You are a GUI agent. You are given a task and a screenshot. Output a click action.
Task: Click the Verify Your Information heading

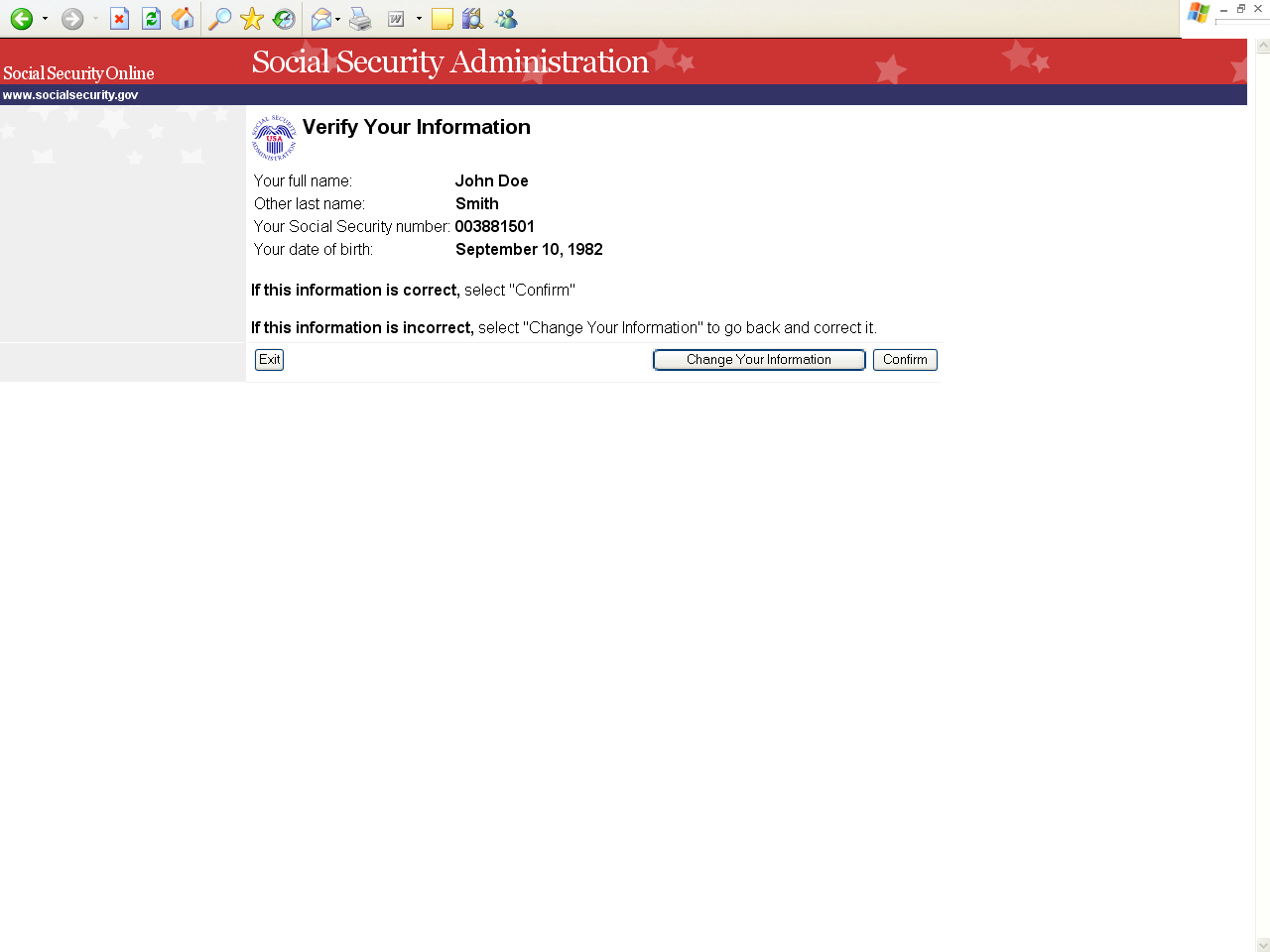pyautogui.click(x=417, y=127)
